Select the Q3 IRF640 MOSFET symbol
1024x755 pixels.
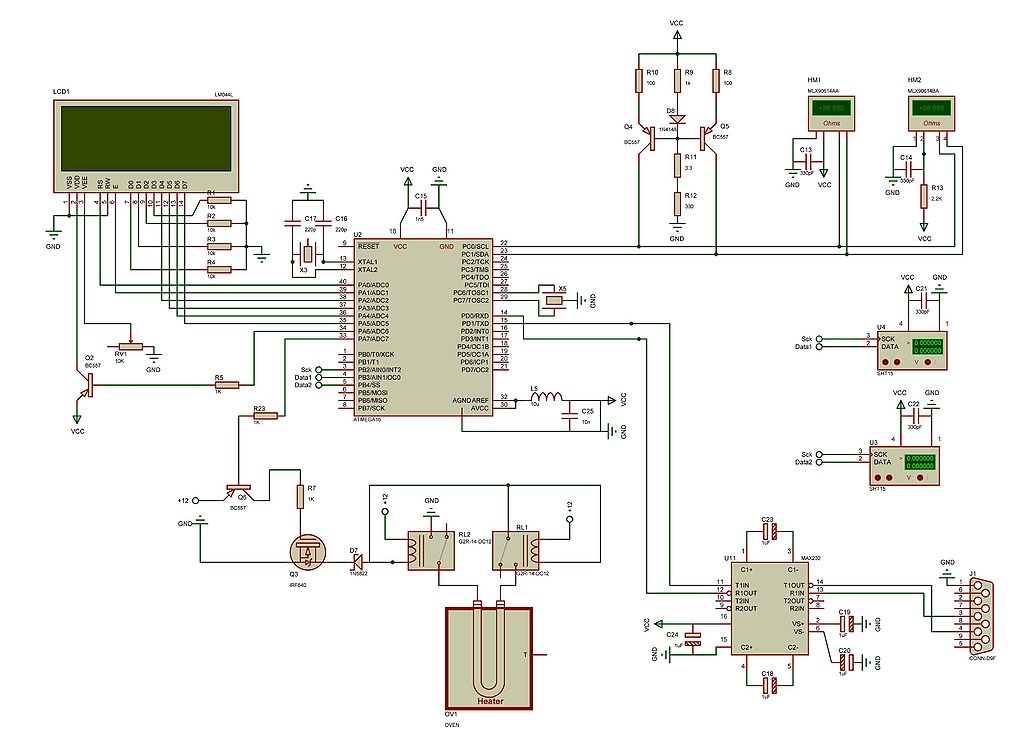click(x=307, y=553)
